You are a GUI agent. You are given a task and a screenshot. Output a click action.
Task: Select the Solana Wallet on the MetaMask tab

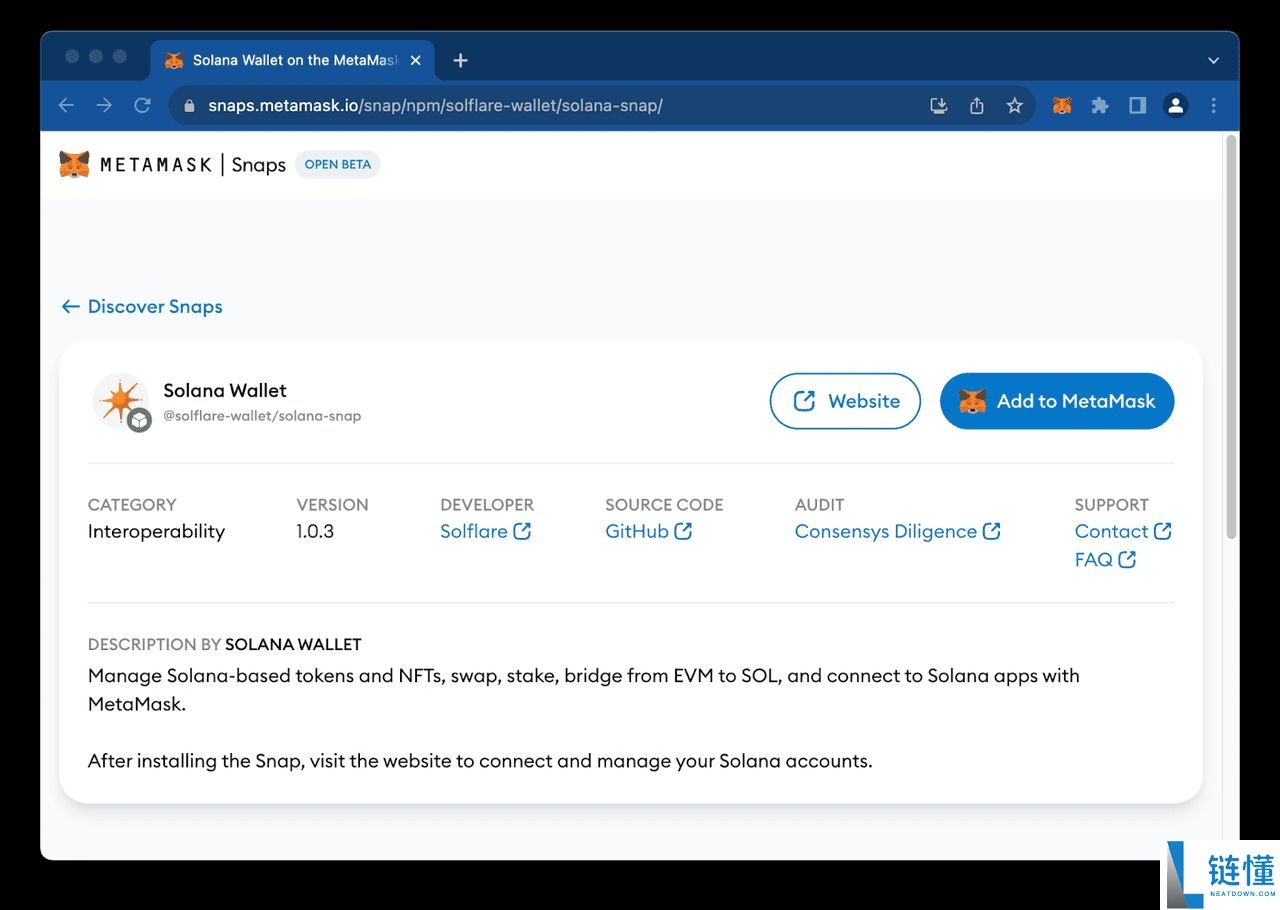pyautogui.click(x=292, y=60)
